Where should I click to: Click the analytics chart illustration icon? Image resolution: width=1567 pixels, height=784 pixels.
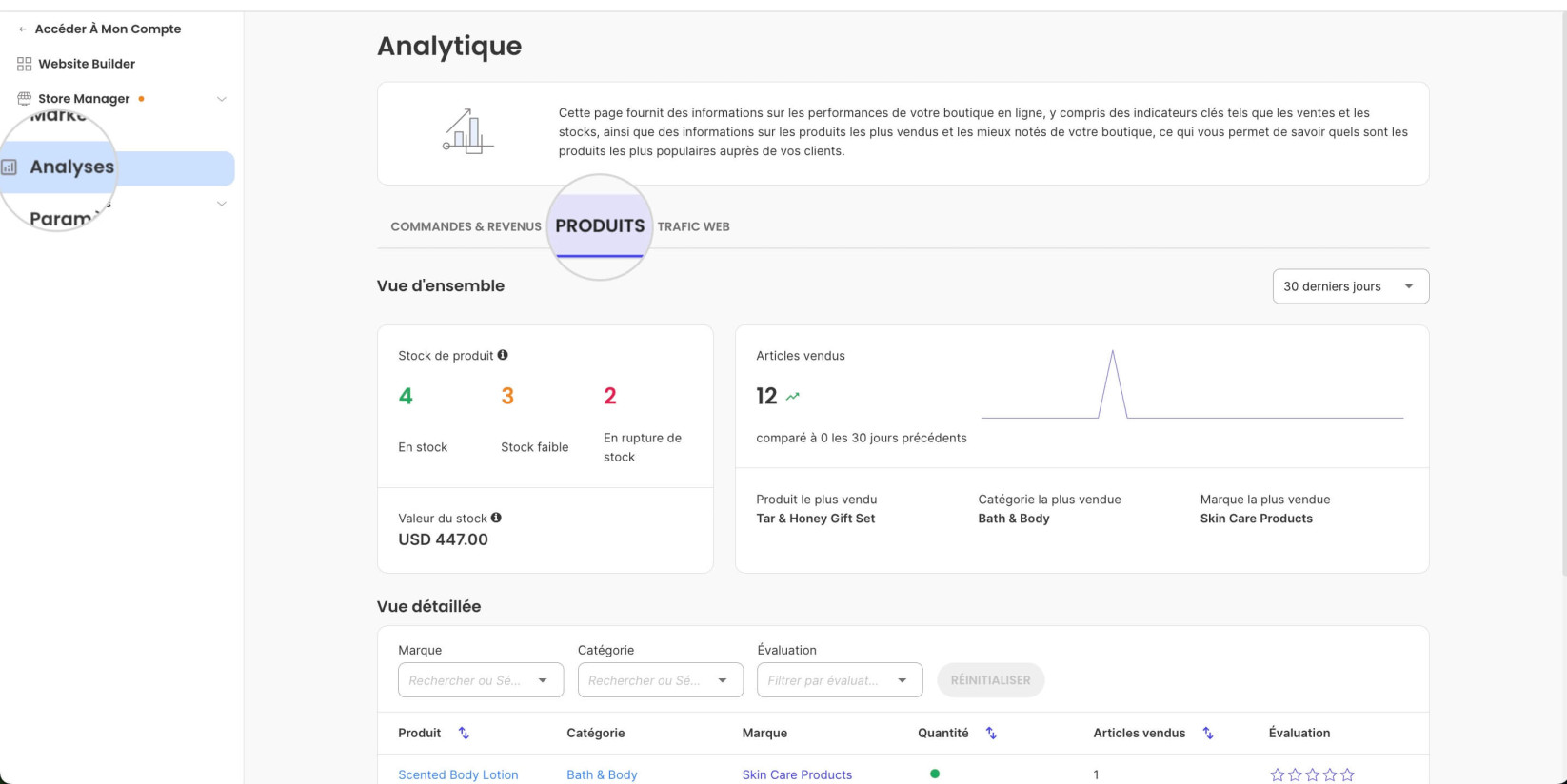pos(467,131)
